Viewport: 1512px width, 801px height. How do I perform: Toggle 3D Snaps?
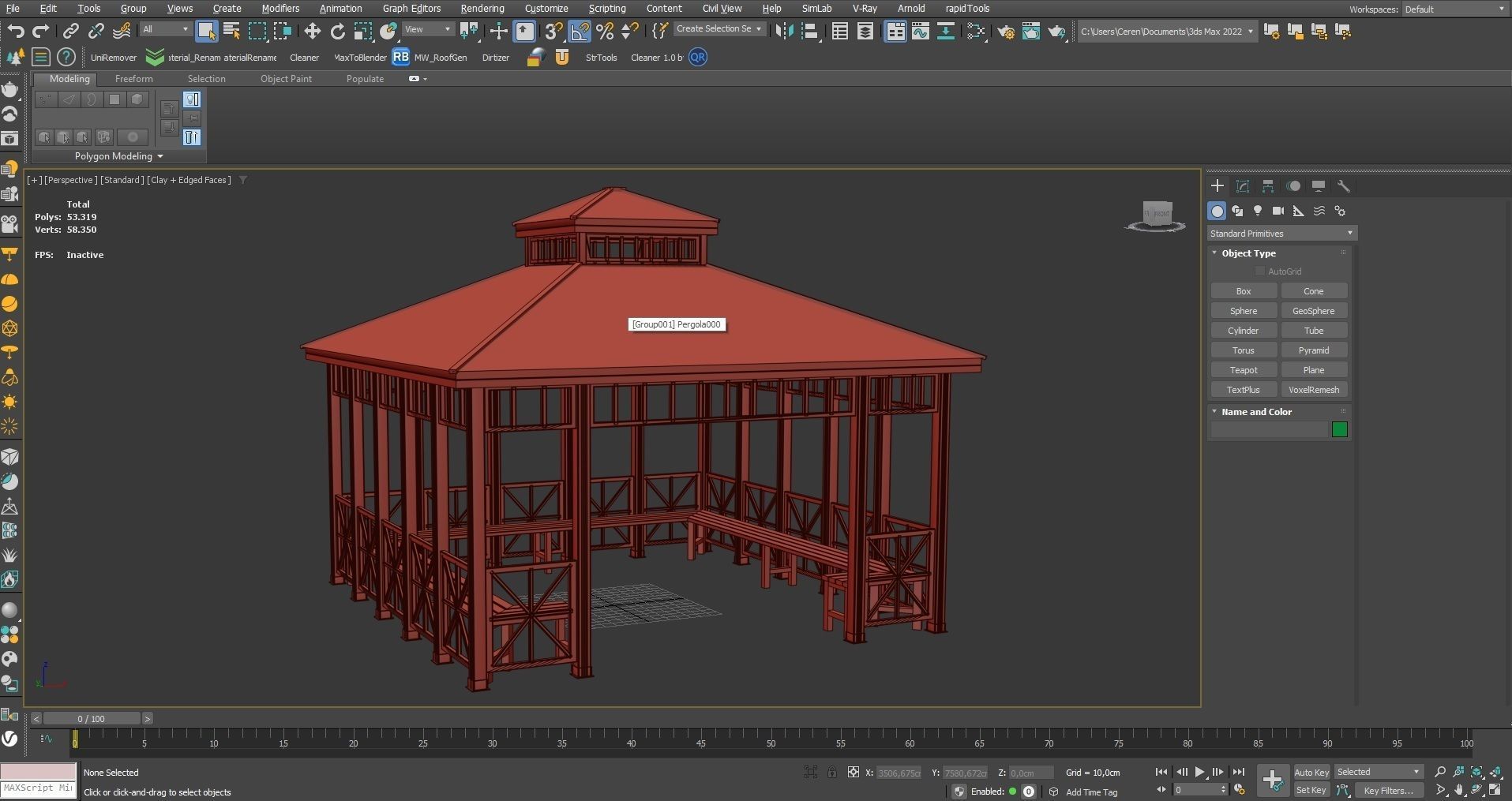tap(554, 31)
